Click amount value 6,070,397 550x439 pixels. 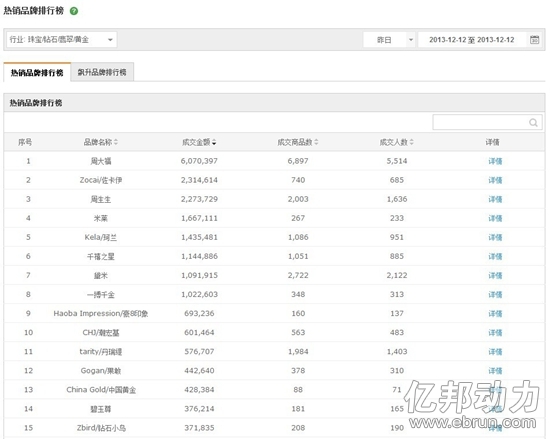199,161
